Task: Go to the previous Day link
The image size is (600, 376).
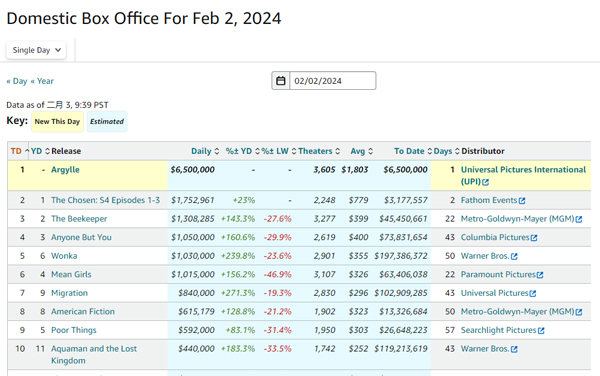Action: [x=17, y=81]
